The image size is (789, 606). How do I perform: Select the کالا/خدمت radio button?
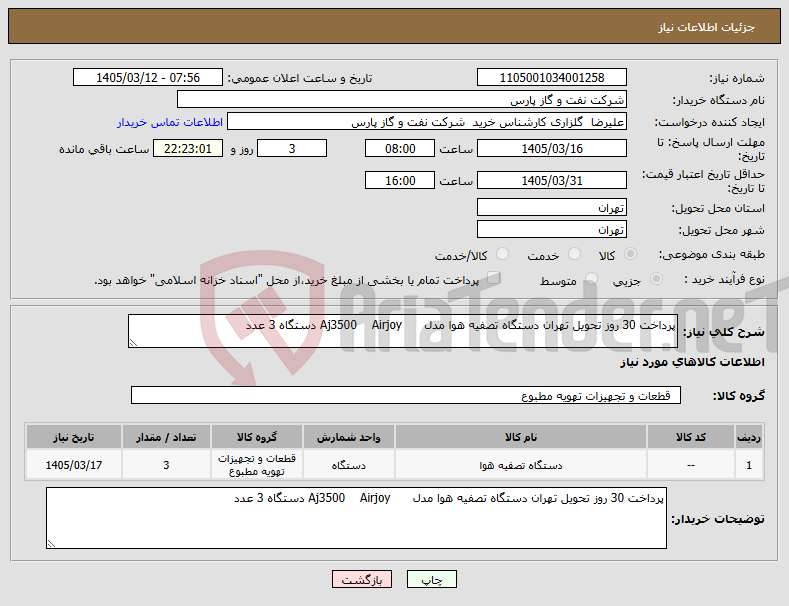[x=502, y=254]
